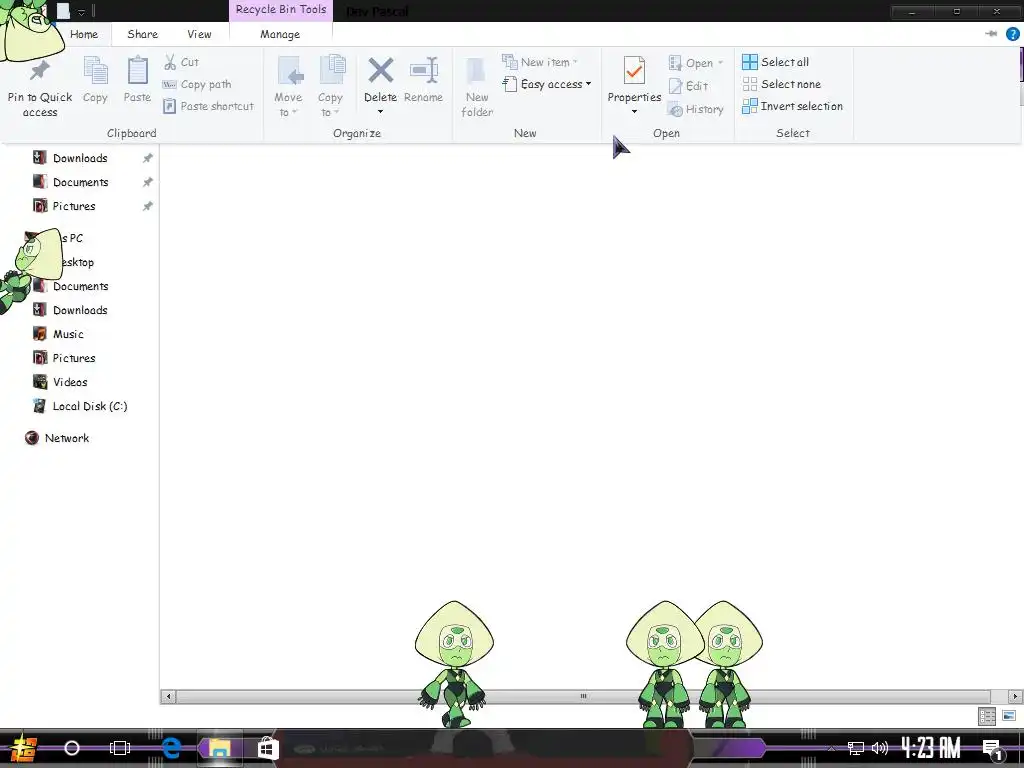Click the Delete X icon
Viewport: 1024px width, 768px height.
(380, 71)
